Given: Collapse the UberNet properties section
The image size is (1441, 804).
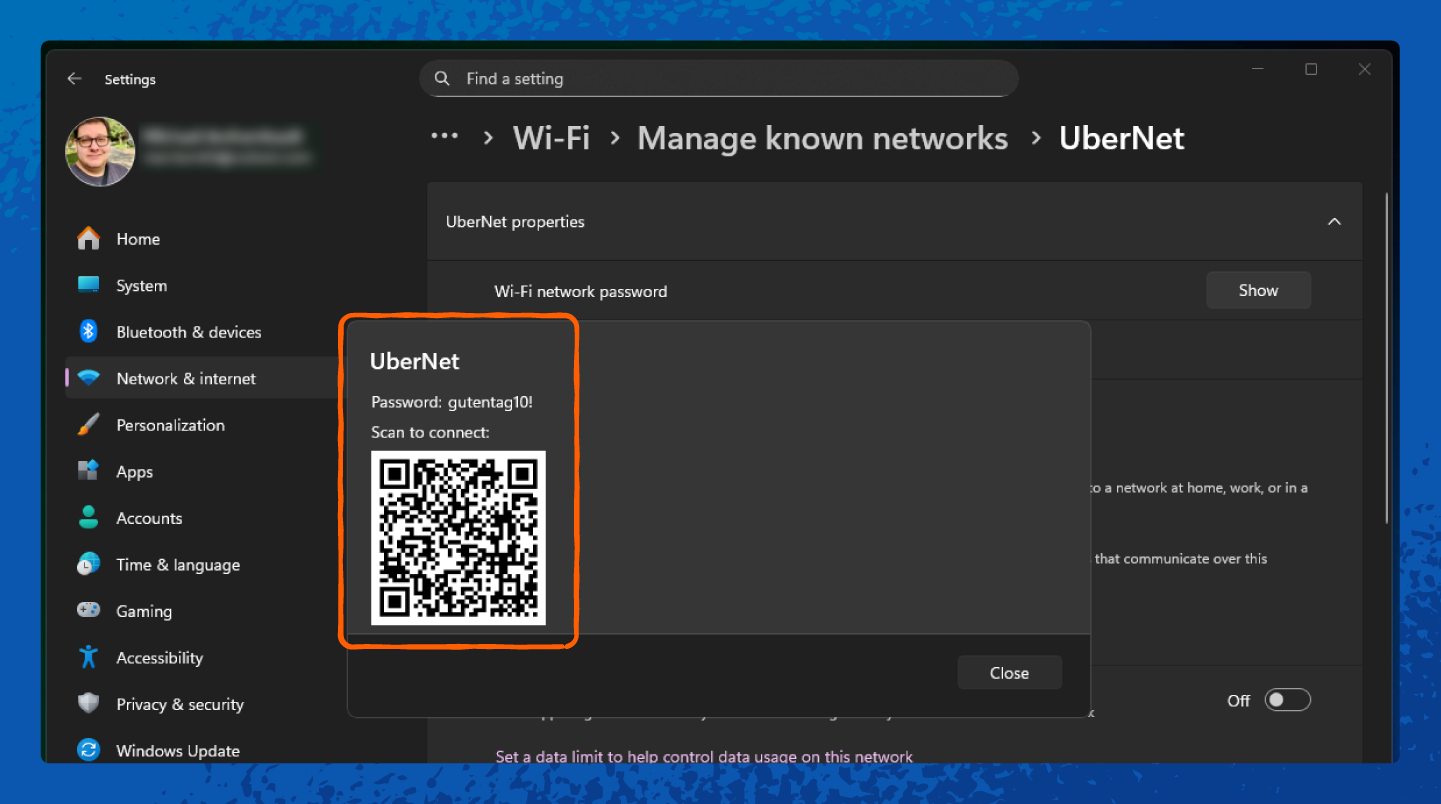Looking at the screenshot, I should (1333, 222).
